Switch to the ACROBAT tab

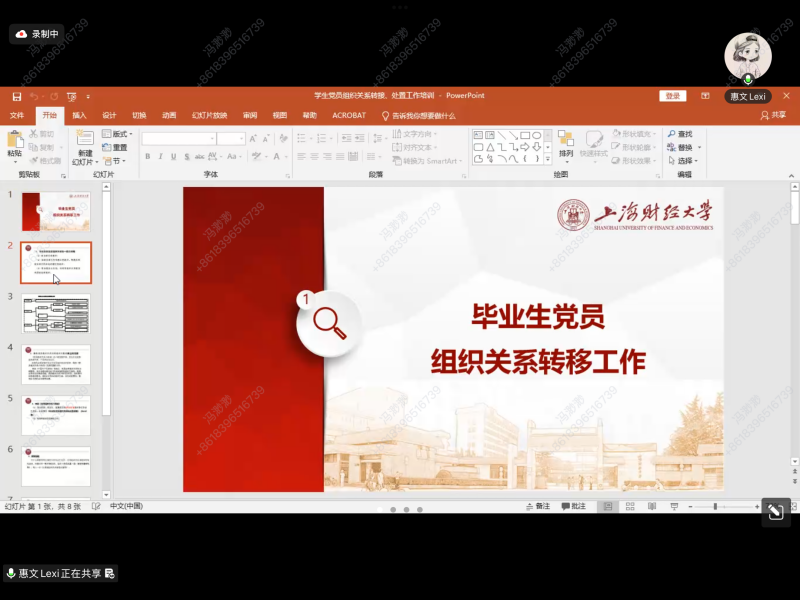point(349,115)
